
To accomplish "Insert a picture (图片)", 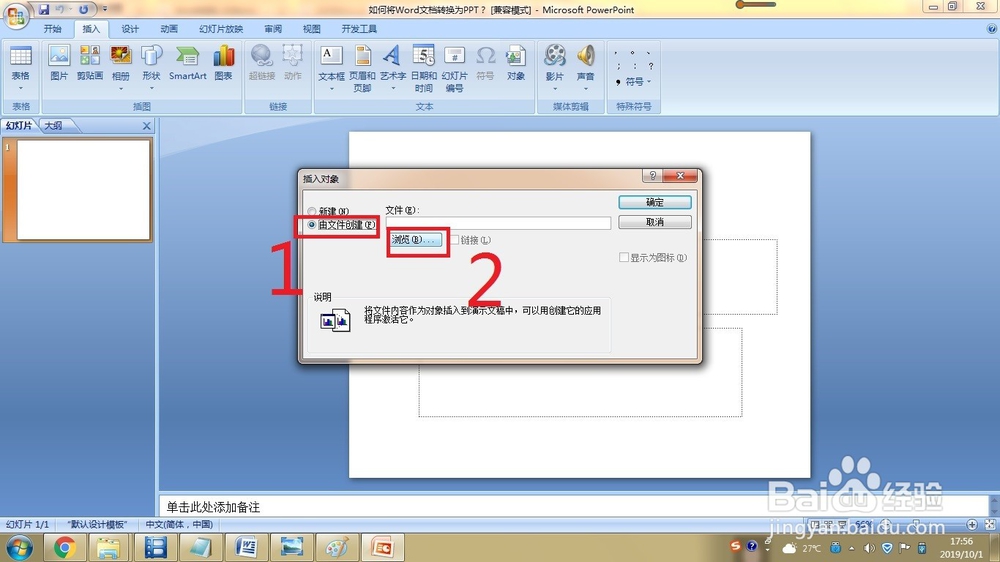I will (x=59, y=63).
